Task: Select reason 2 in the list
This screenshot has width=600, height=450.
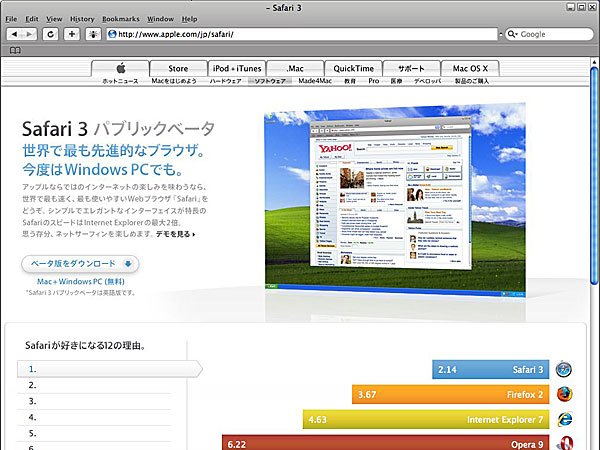Action: point(94,385)
